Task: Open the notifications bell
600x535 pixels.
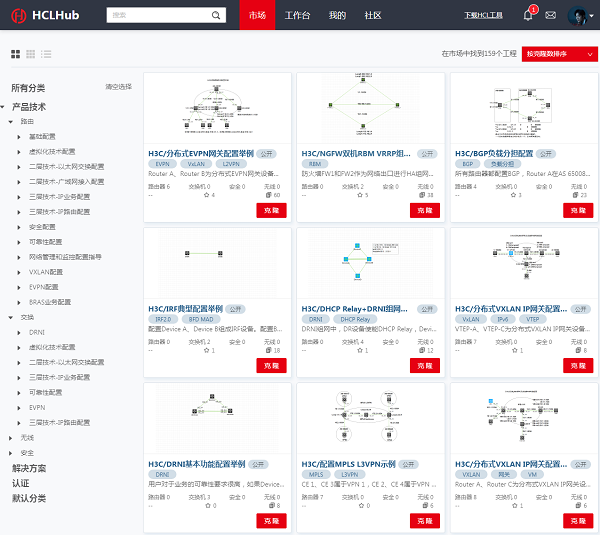Action: 528,15
